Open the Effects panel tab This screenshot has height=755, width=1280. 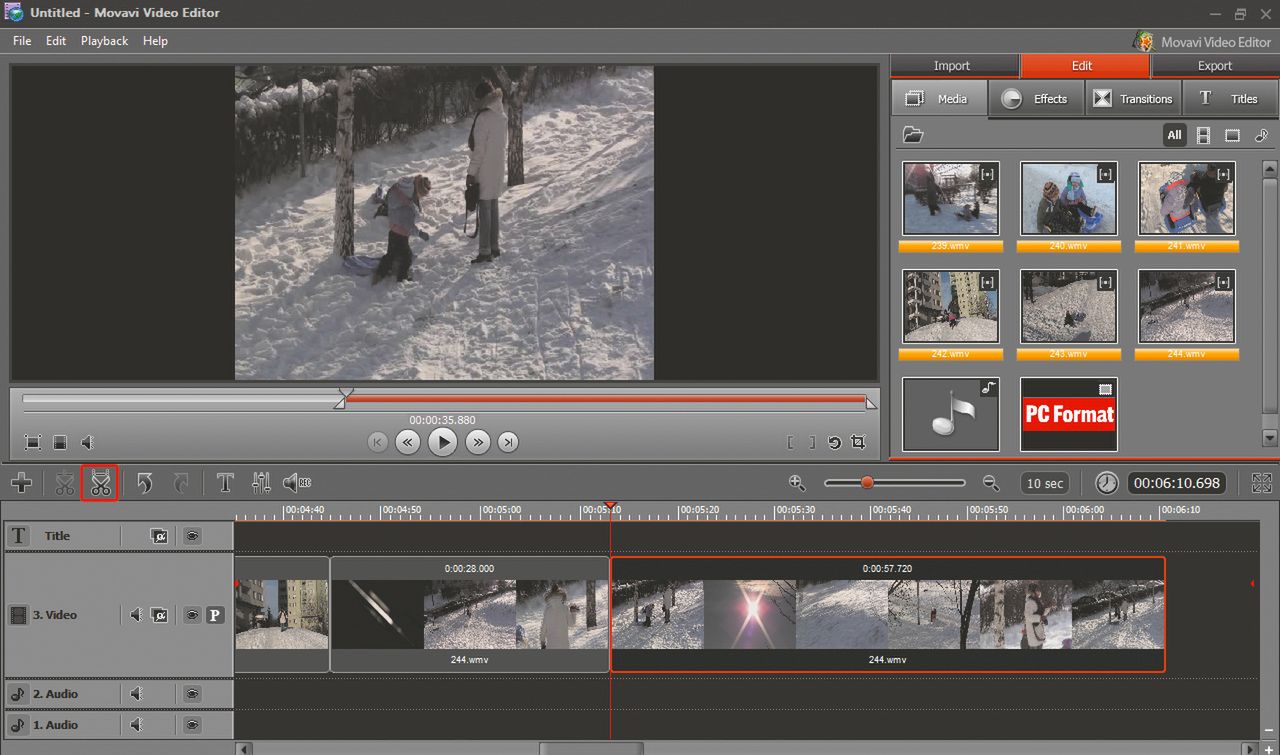(1036, 99)
